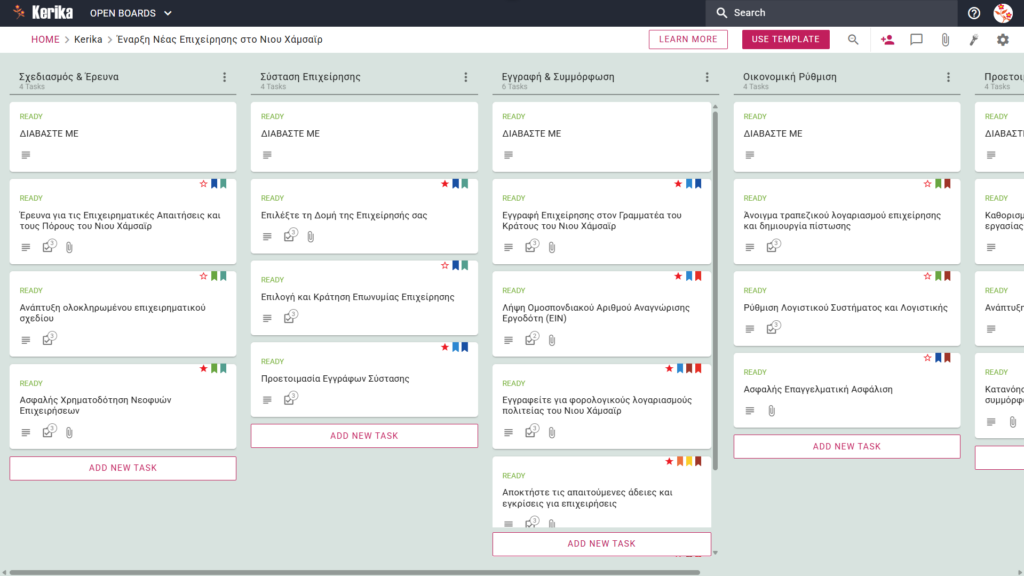Open column menu for Σχεδιασμός & Έρευνα
This screenshot has height=576, width=1024.
click(225, 77)
